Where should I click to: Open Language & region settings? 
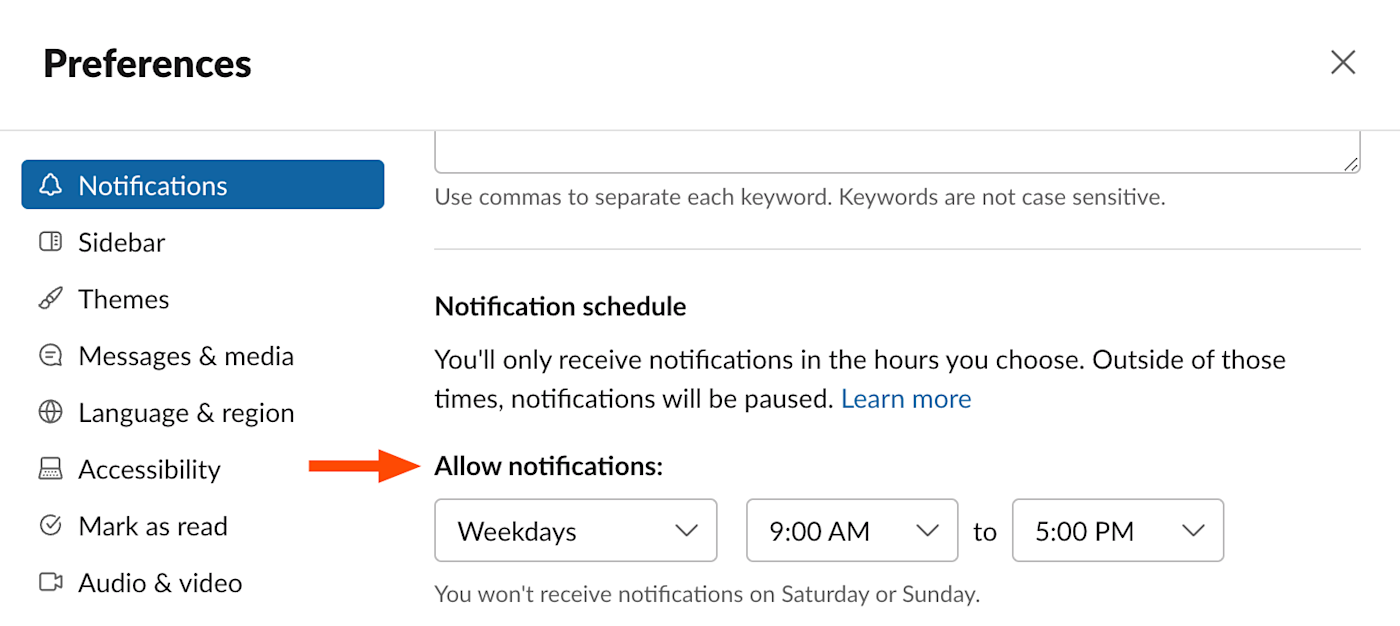pos(186,412)
